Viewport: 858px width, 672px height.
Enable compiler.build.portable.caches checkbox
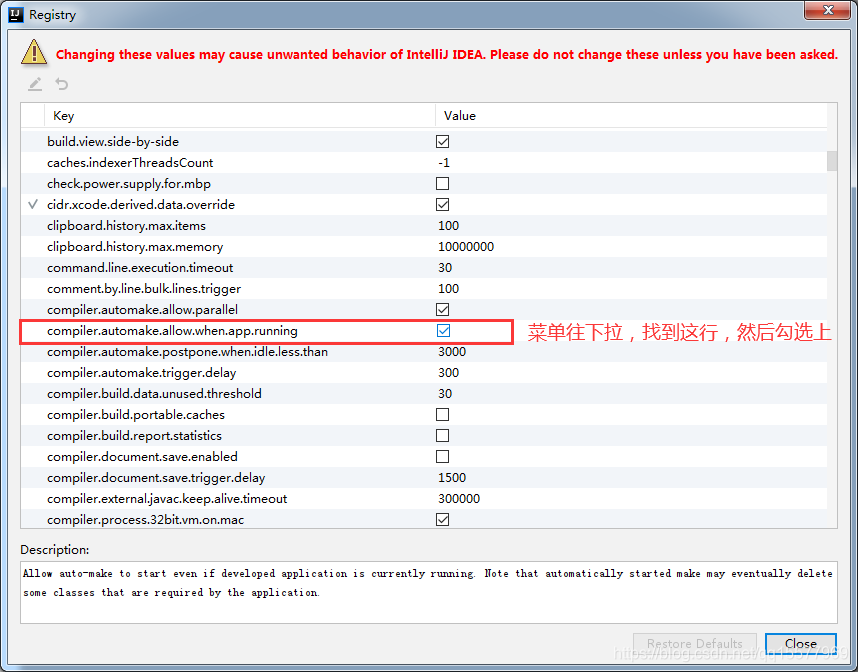[x=442, y=415]
